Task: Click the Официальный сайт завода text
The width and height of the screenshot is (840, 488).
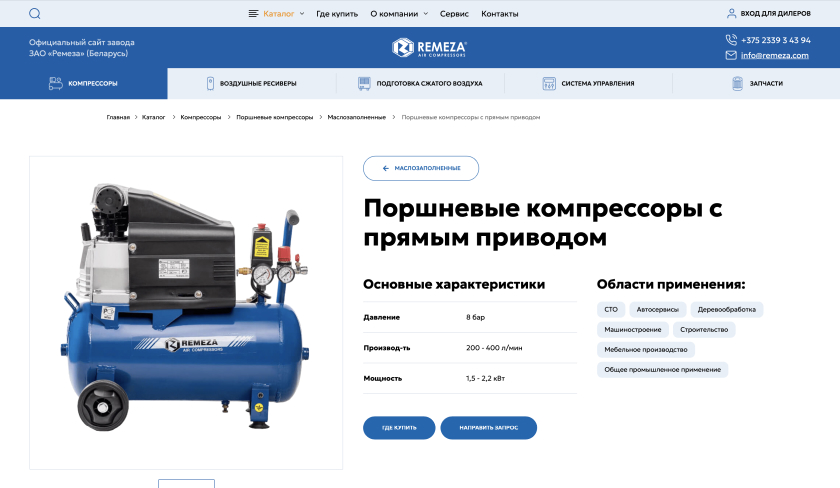Action: [81, 42]
